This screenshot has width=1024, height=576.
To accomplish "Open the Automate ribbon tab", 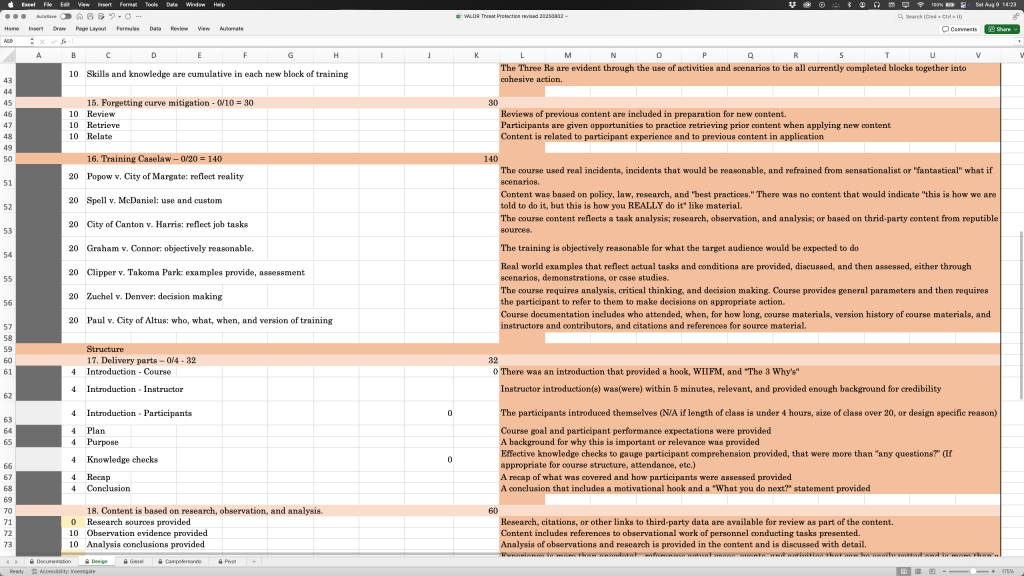I will (x=231, y=29).
